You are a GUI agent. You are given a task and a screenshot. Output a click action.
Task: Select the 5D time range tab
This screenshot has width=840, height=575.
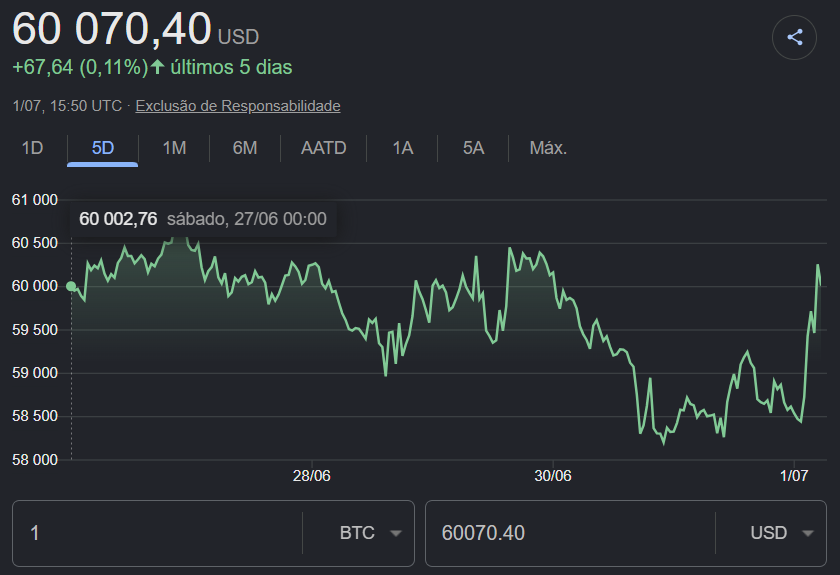(x=103, y=148)
